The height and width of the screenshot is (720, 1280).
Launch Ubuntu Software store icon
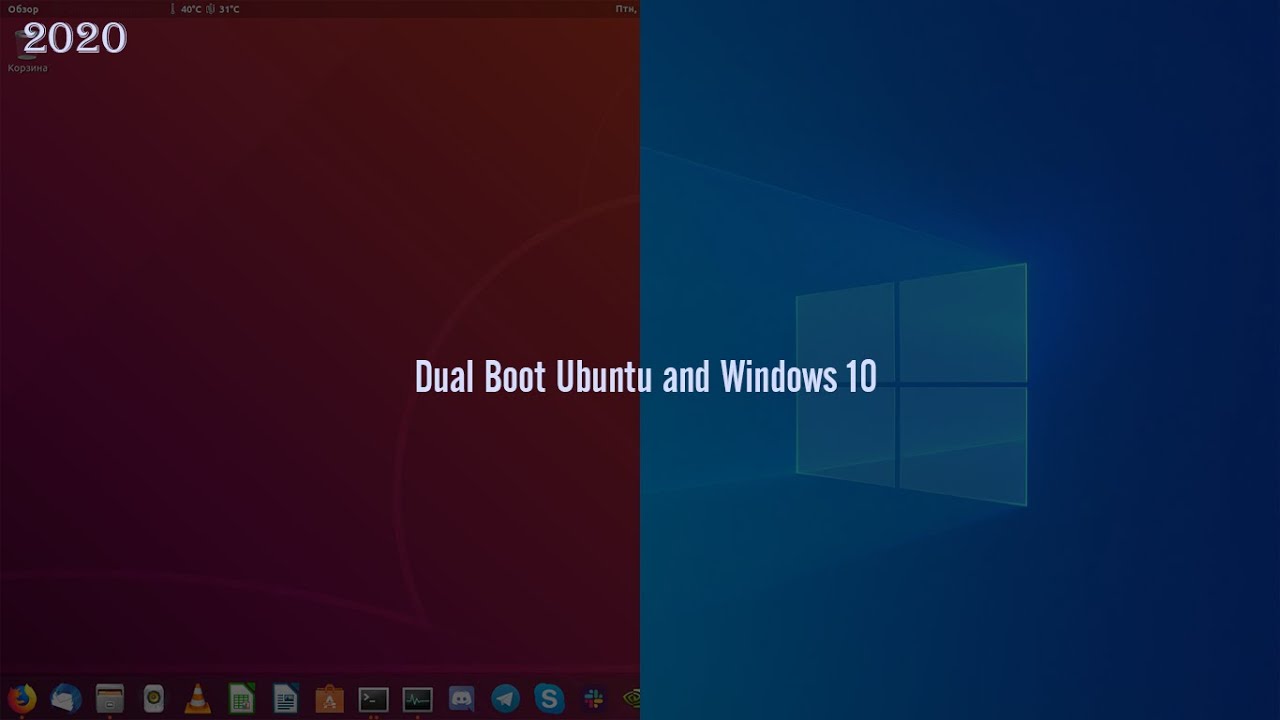pyautogui.click(x=330, y=698)
